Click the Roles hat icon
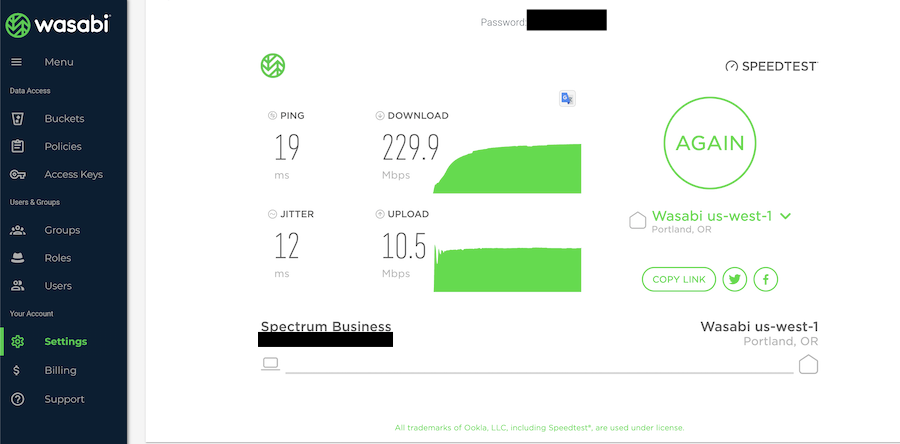 [x=17, y=258]
